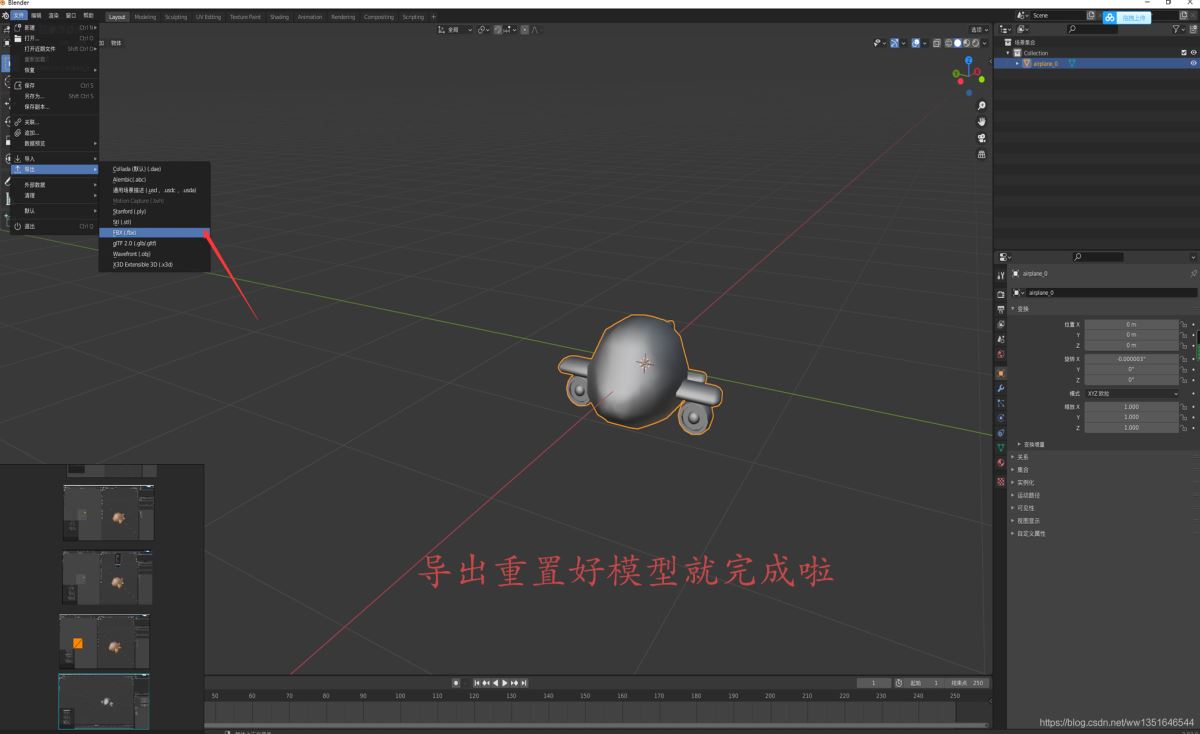The width and height of the screenshot is (1200, 734).
Task: Toggle the Collection checkbox in outliner
Action: pos(1184,52)
